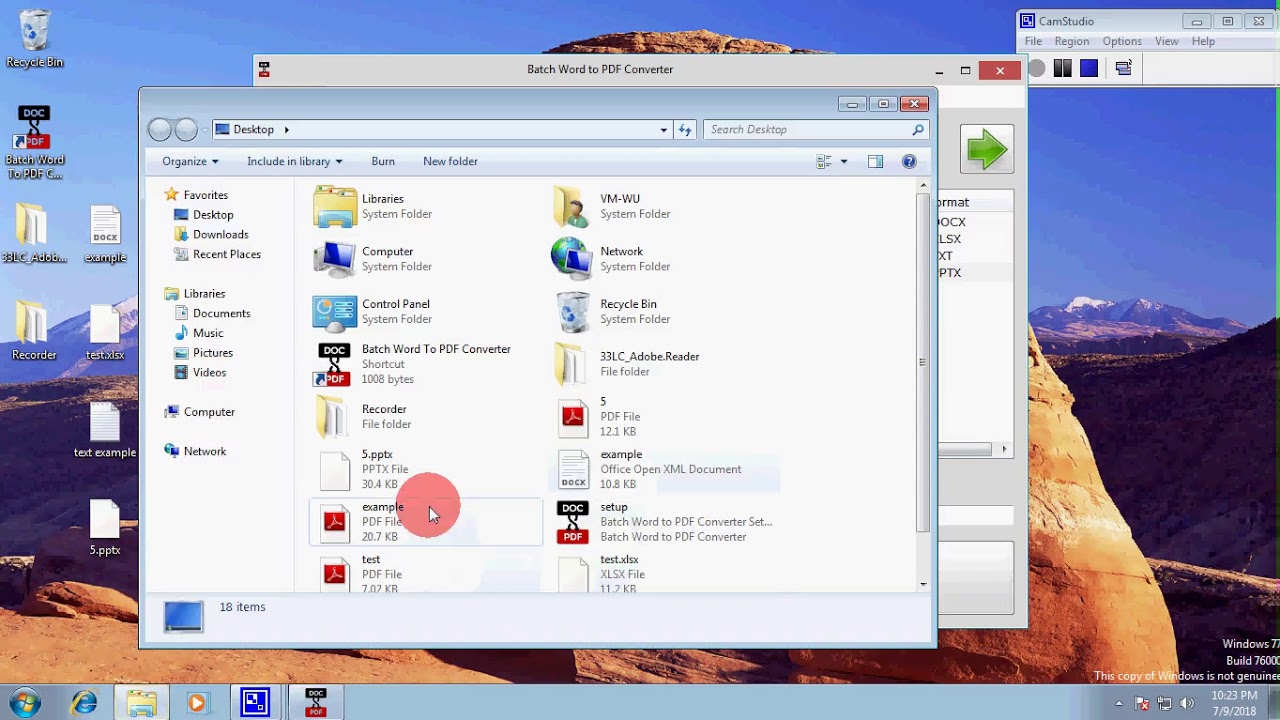This screenshot has height=720, width=1280.
Task: Open CamStudio File menu
Action: [1033, 41]
